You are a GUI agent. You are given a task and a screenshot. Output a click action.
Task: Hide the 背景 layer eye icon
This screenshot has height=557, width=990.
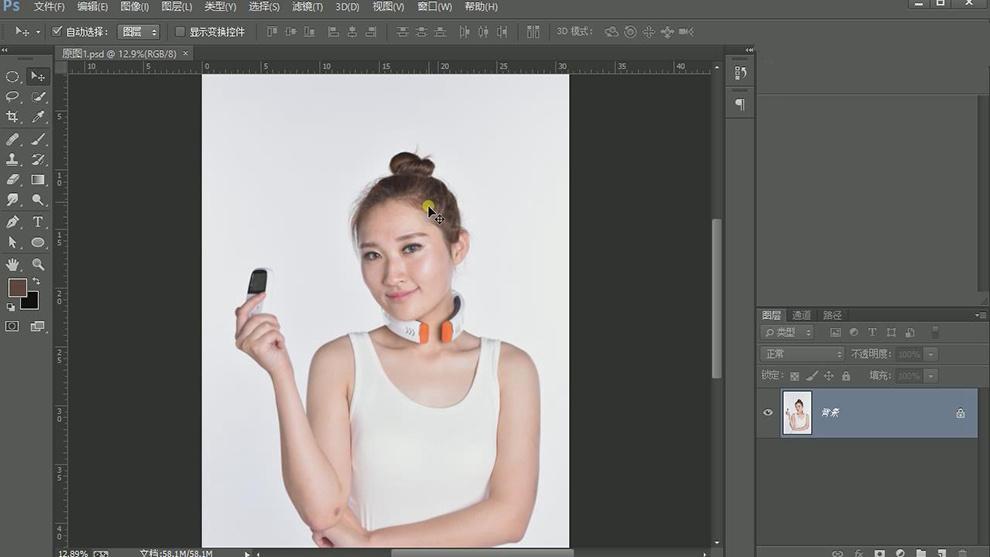tap(768, 412)
